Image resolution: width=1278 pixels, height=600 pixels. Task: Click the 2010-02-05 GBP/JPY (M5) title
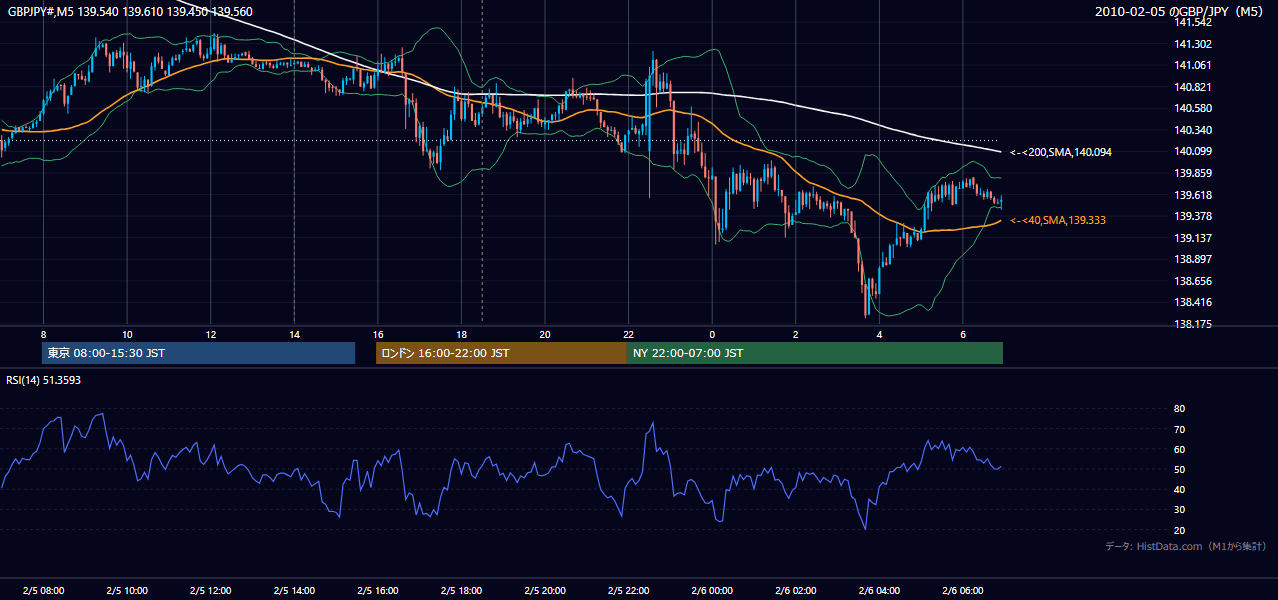1181,12
